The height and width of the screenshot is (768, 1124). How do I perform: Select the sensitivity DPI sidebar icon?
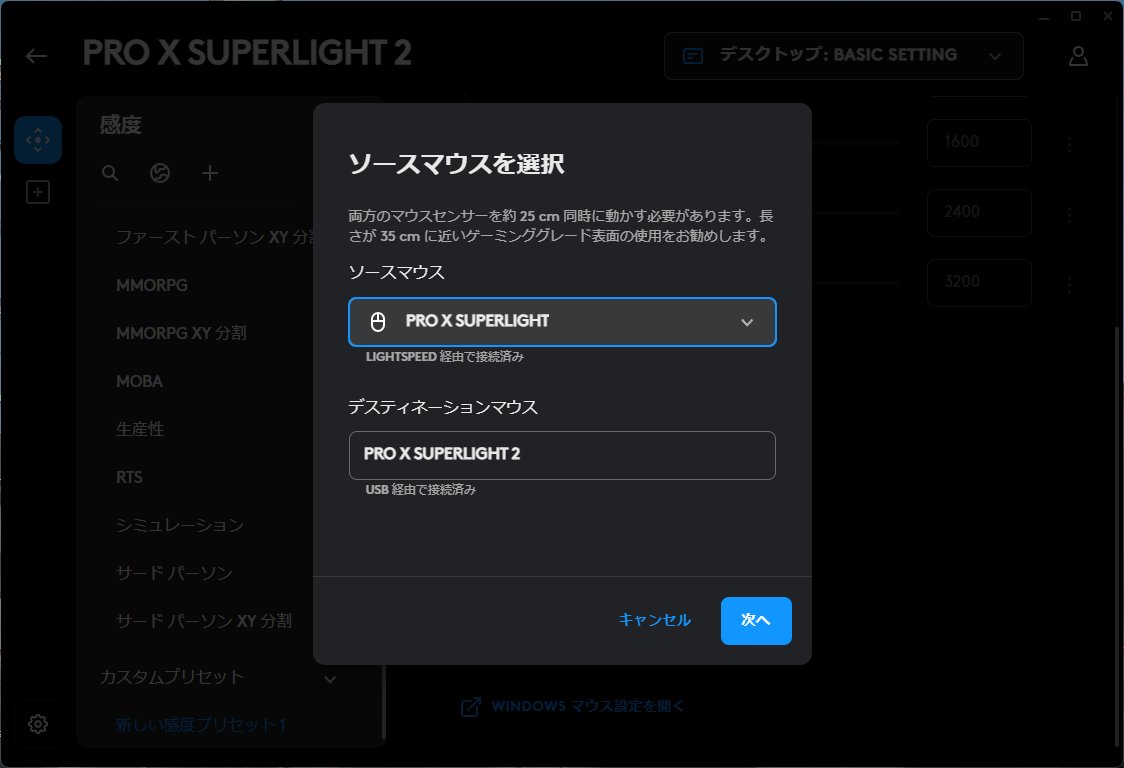click(x=38, y=141)
